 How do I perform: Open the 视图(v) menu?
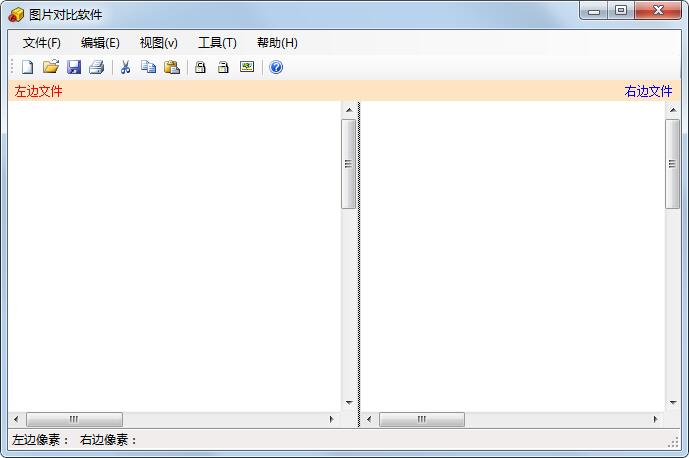(159, 43)
